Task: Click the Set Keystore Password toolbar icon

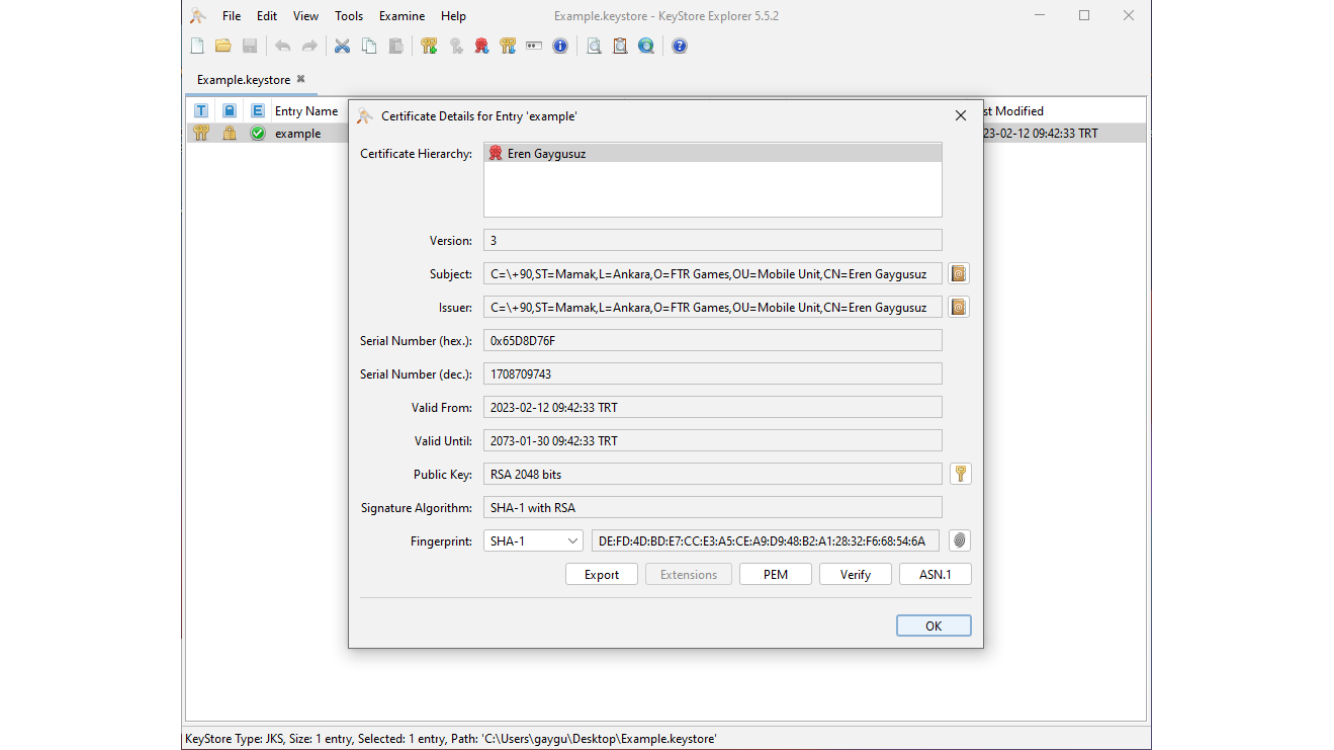Action: (534, 46)
